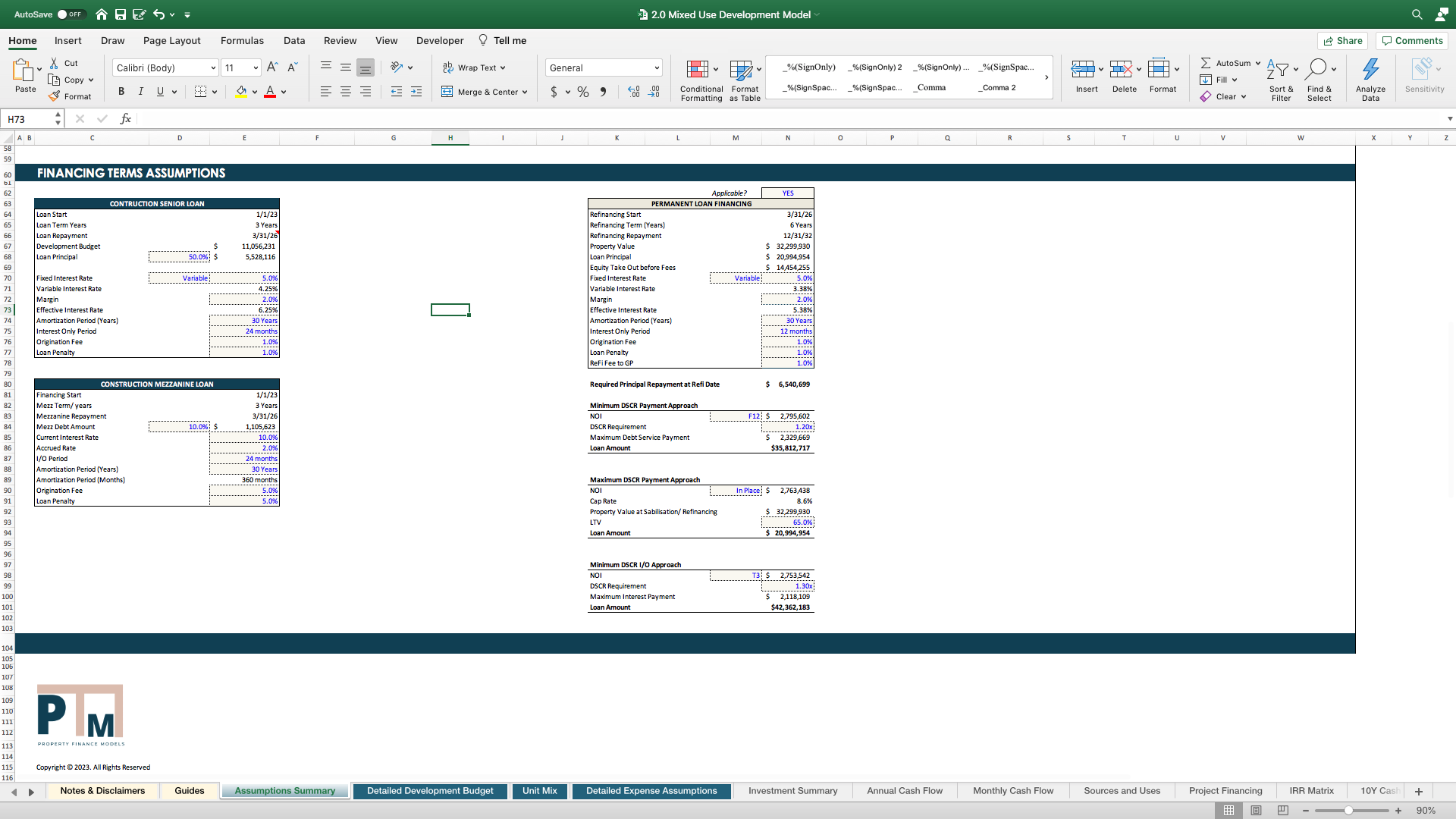Viewport: 1456px width, 819px height.
Task: Switch to Page Layout view icon
Action: (x=1256, y=811)
